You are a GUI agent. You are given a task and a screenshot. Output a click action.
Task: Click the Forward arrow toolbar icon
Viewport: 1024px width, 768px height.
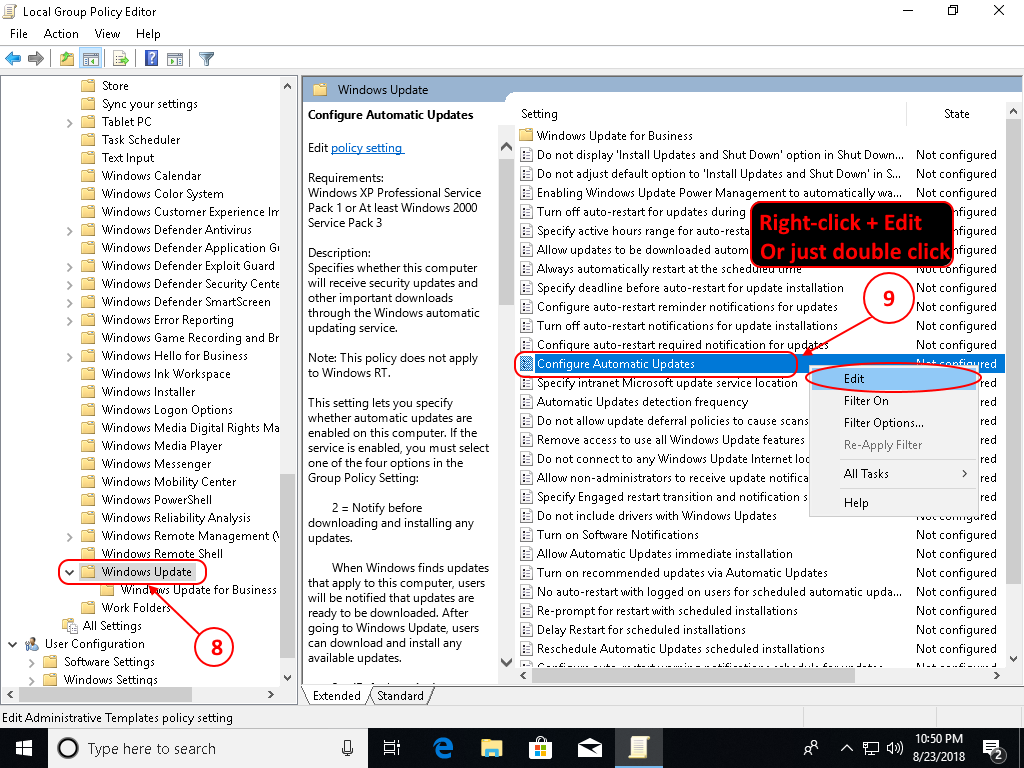click(36, 59)
